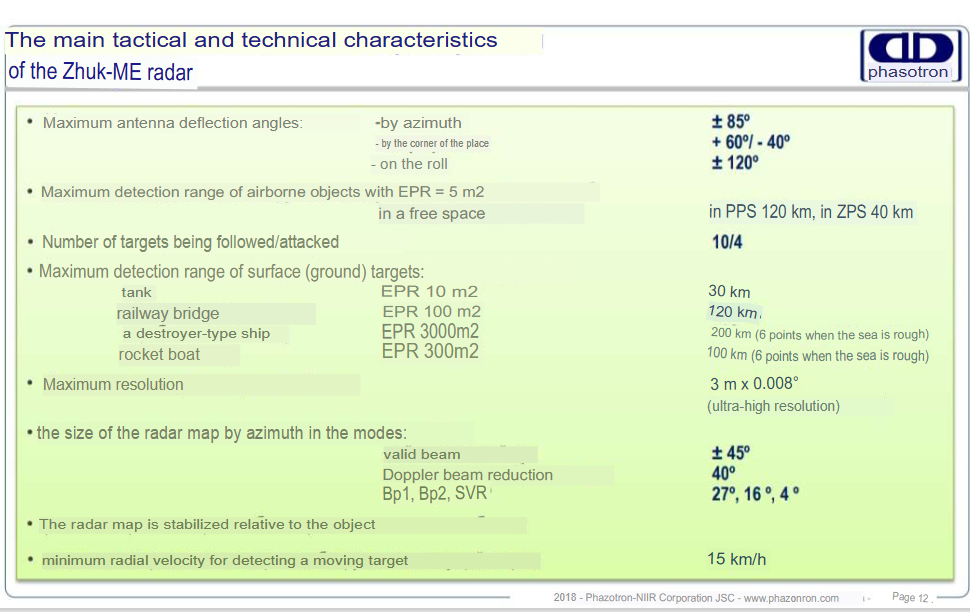Click 'The radar map is stabilized relative to the object'
Screen dimensions: 970x612
pos(207,525)
